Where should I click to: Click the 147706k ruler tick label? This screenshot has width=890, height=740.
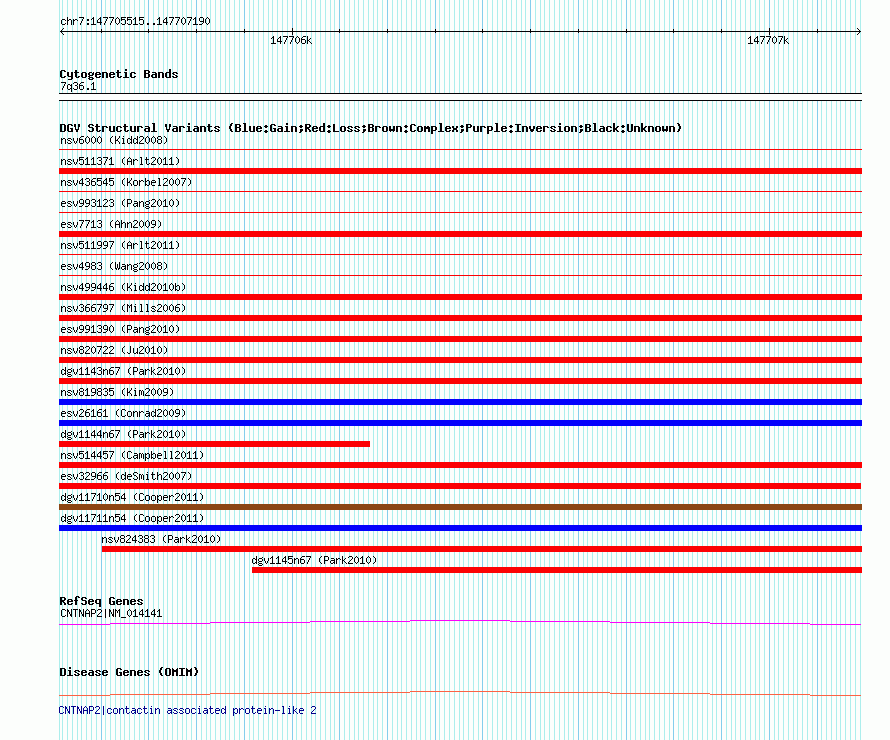(291, 40)
